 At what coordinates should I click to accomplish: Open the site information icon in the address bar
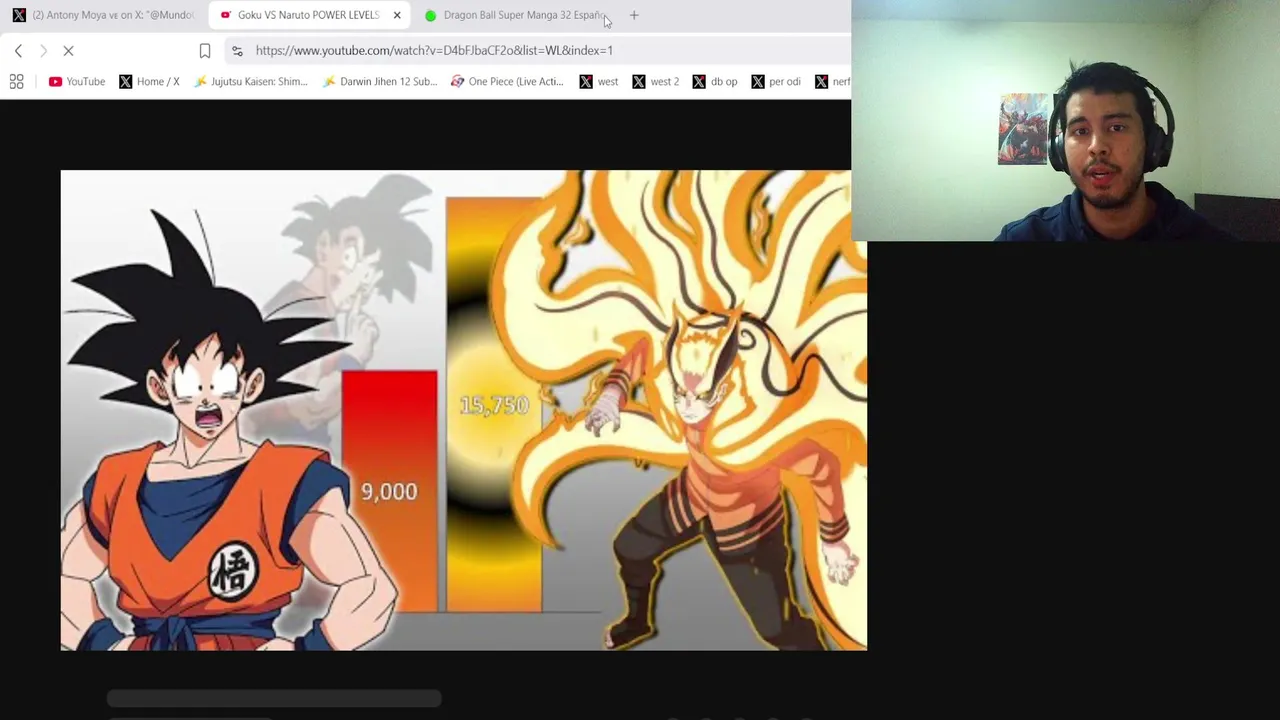pyautogui.click(x=237, y=50)
